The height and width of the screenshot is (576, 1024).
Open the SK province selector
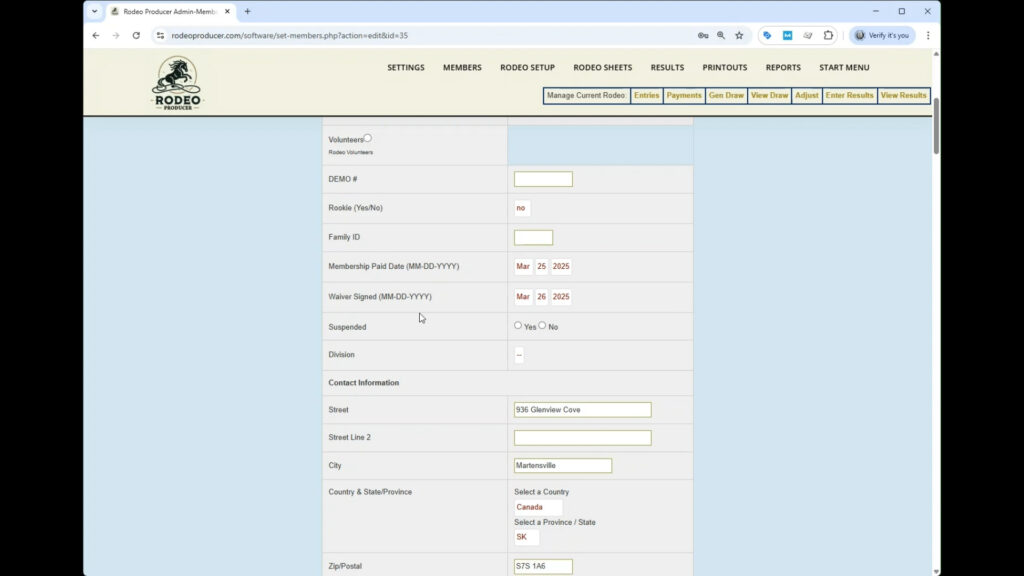click(526, 537)
